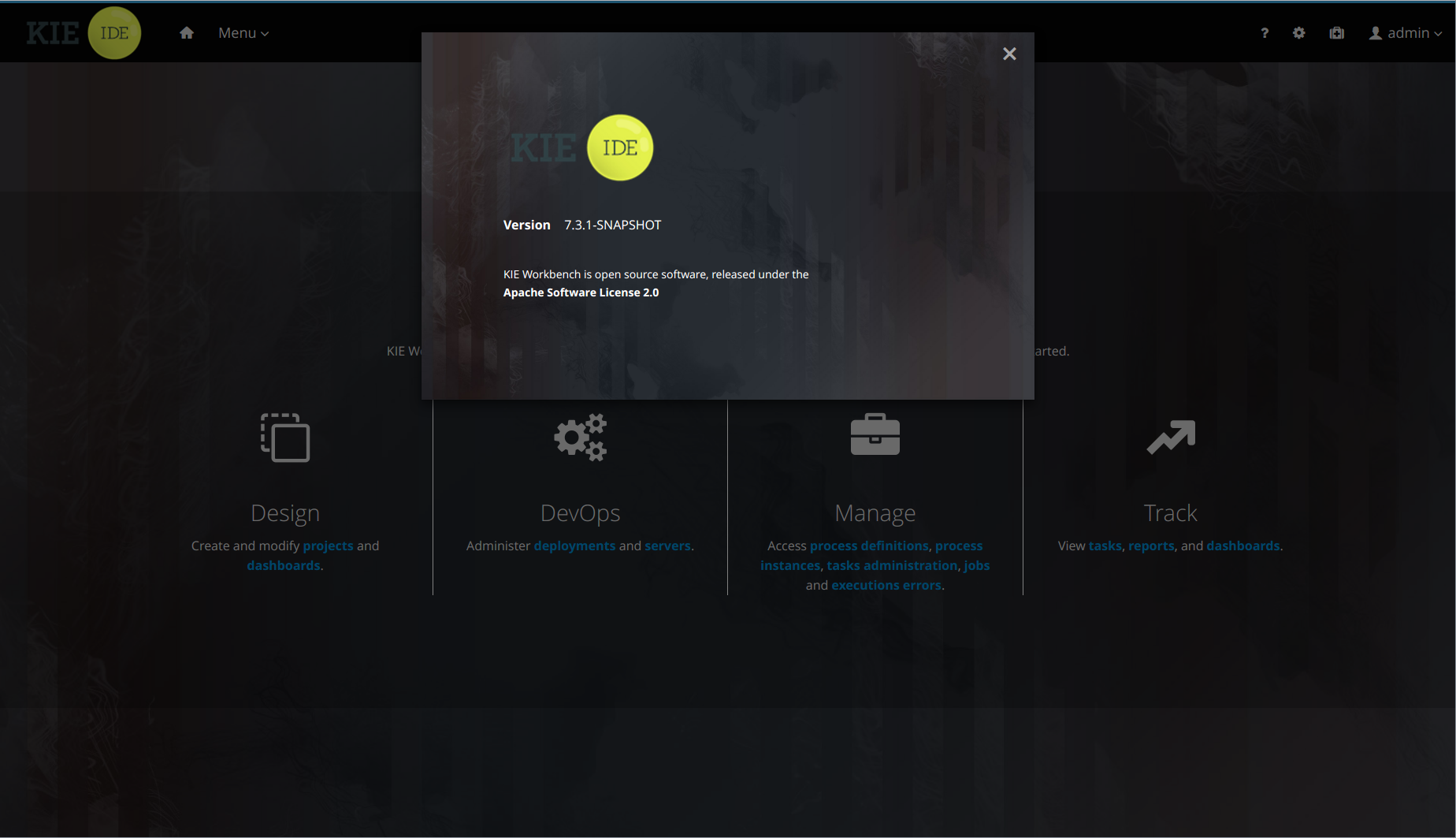The width and height of the screenshot is (1456, 838).
Task: Click the briefcase icon in top bar
Action: click(x=1337, y=33)
